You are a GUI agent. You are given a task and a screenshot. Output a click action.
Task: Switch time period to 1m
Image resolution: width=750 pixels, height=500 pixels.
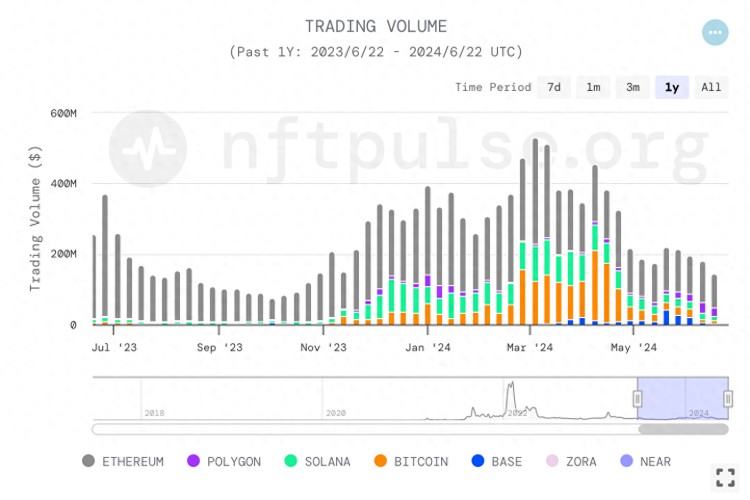(593, 87)
